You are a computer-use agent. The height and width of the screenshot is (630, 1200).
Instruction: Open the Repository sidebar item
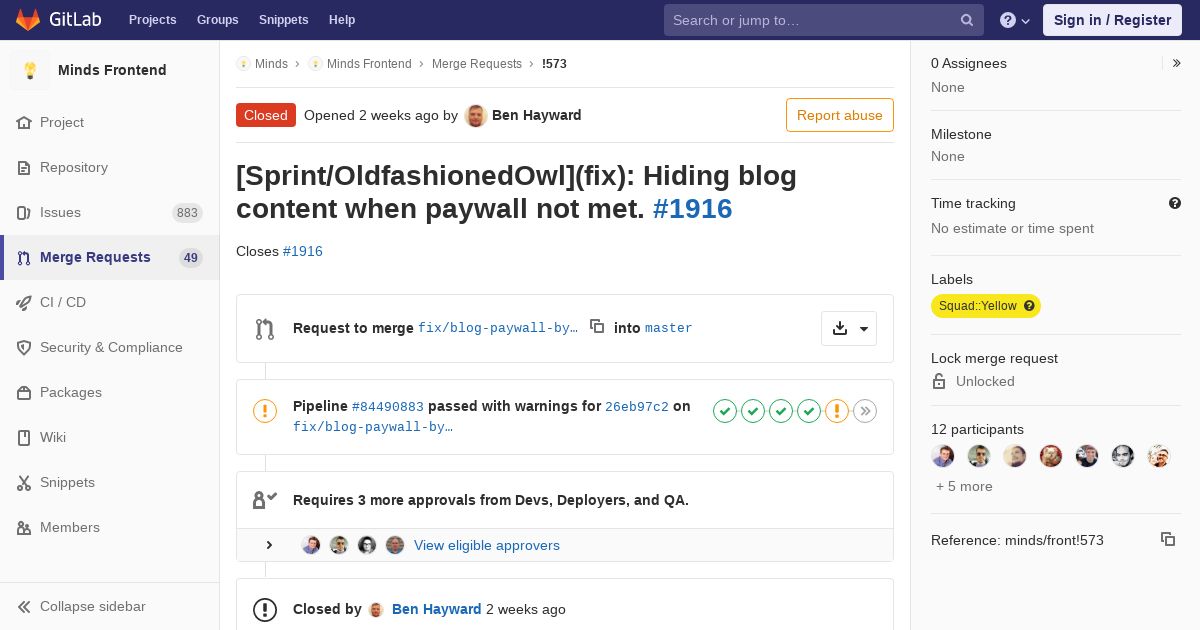tap(110, 167)
